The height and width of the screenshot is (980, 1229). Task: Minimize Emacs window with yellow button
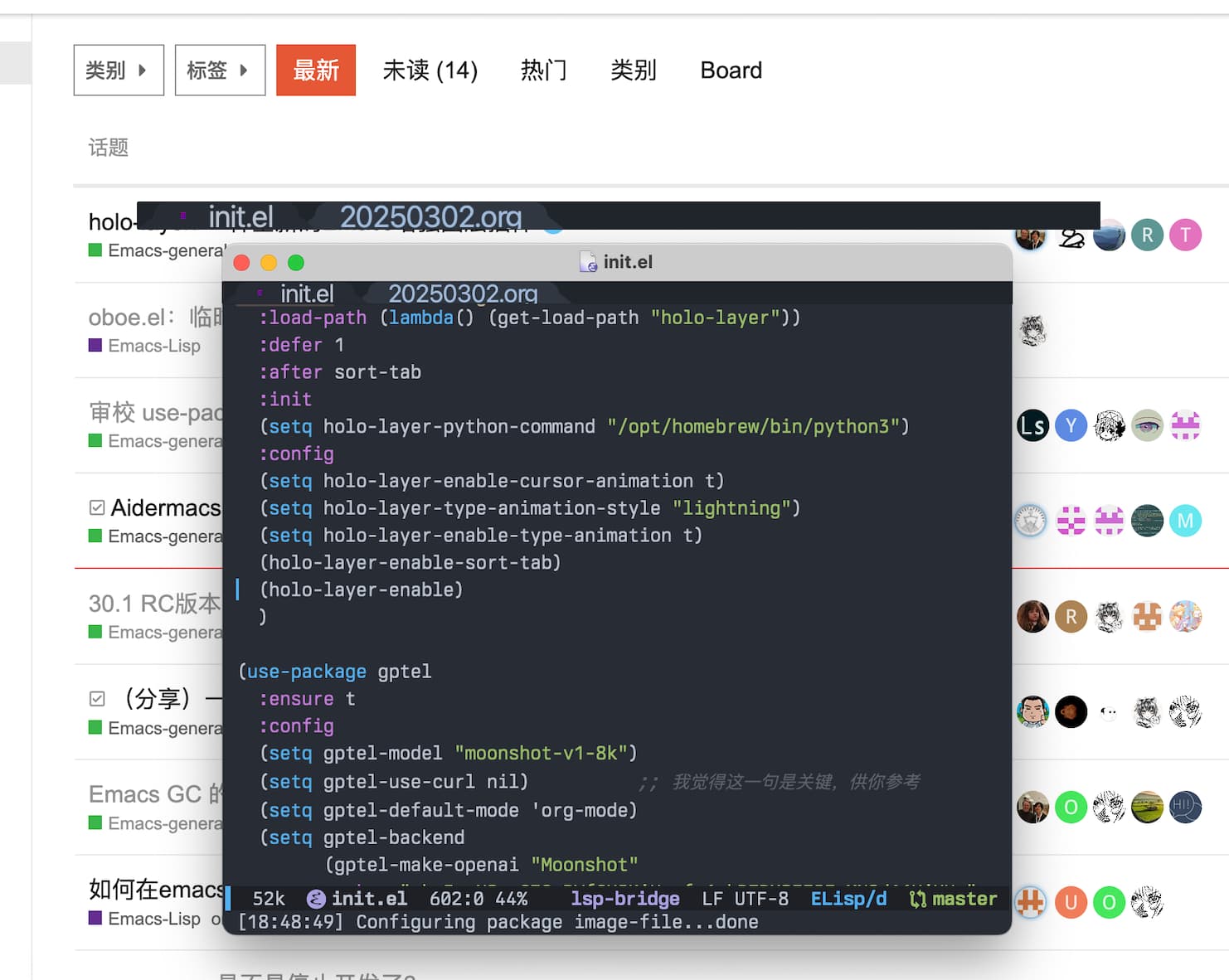[269, 263]
